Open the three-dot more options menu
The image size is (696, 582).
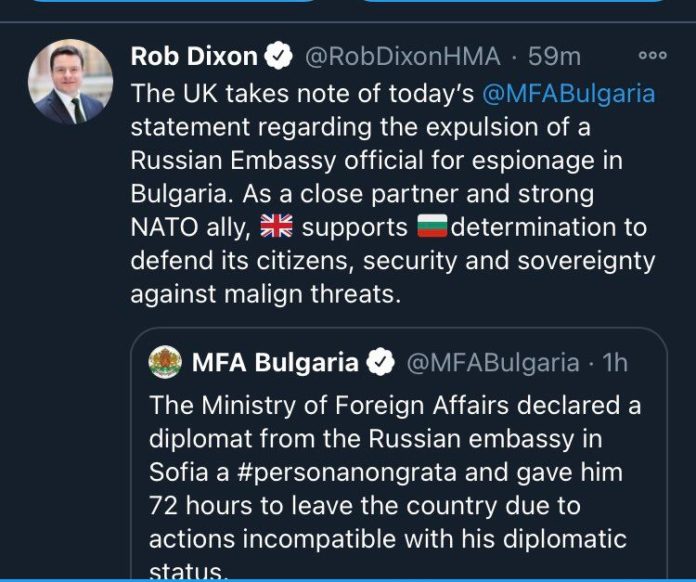click(652, 56)
